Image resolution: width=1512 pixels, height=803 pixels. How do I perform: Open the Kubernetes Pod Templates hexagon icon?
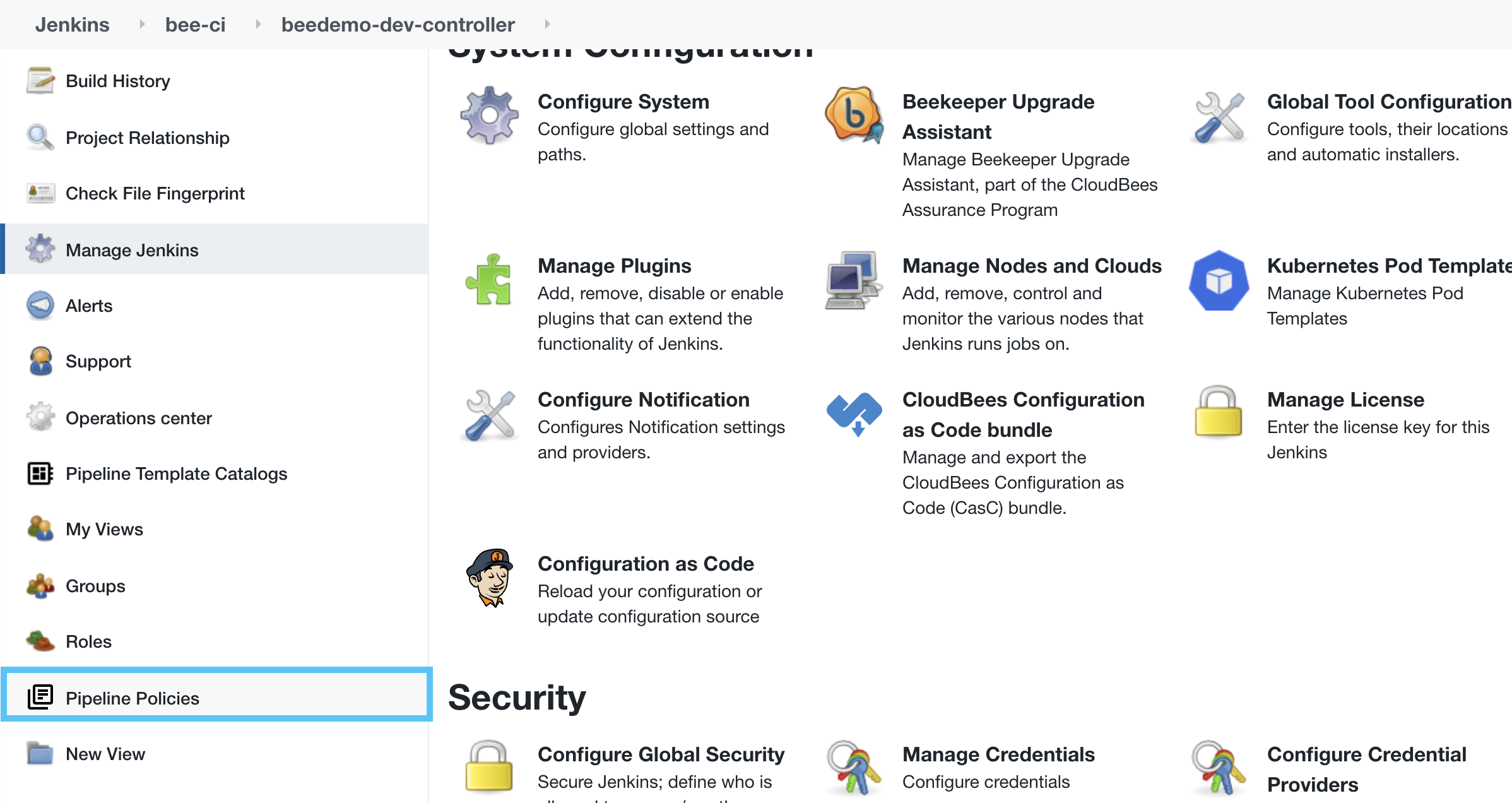1219,280
